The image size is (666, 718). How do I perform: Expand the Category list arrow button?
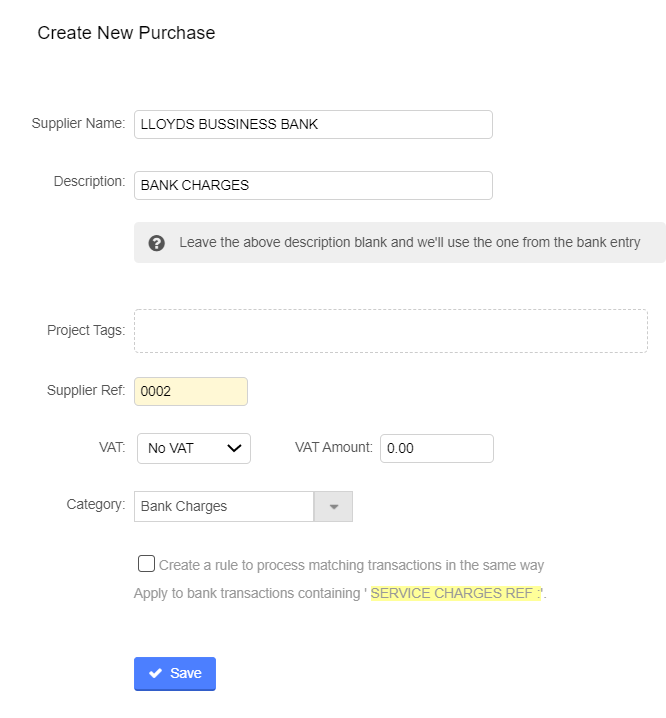[x=333, y=507]
